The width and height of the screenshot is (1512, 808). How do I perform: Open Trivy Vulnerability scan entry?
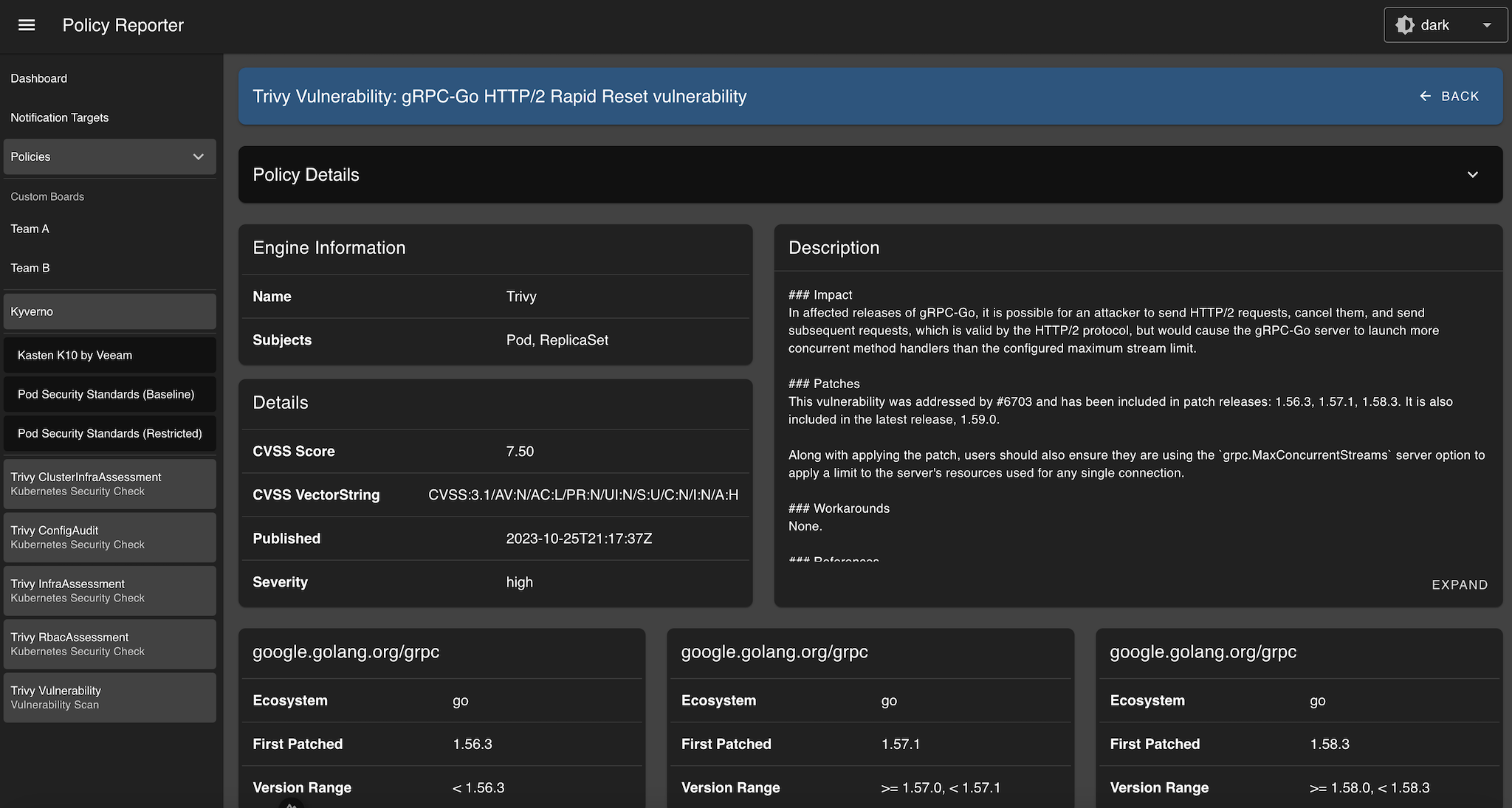pos(109,697)
